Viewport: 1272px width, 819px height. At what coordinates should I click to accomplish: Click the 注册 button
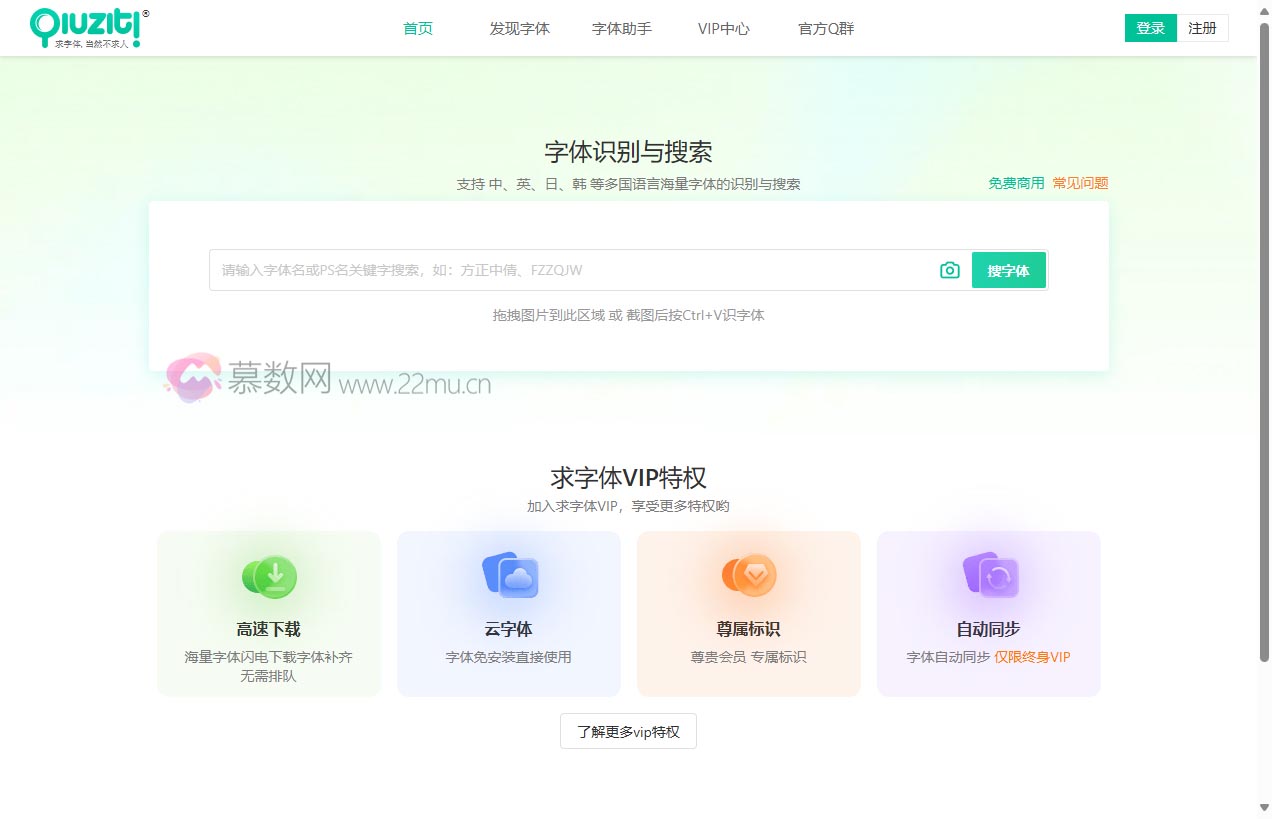1203,28
